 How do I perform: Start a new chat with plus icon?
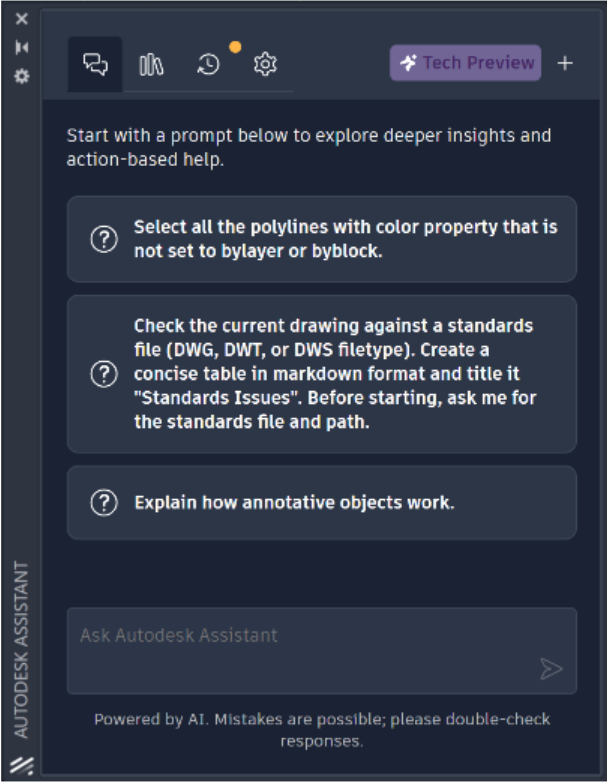(565, 63)
